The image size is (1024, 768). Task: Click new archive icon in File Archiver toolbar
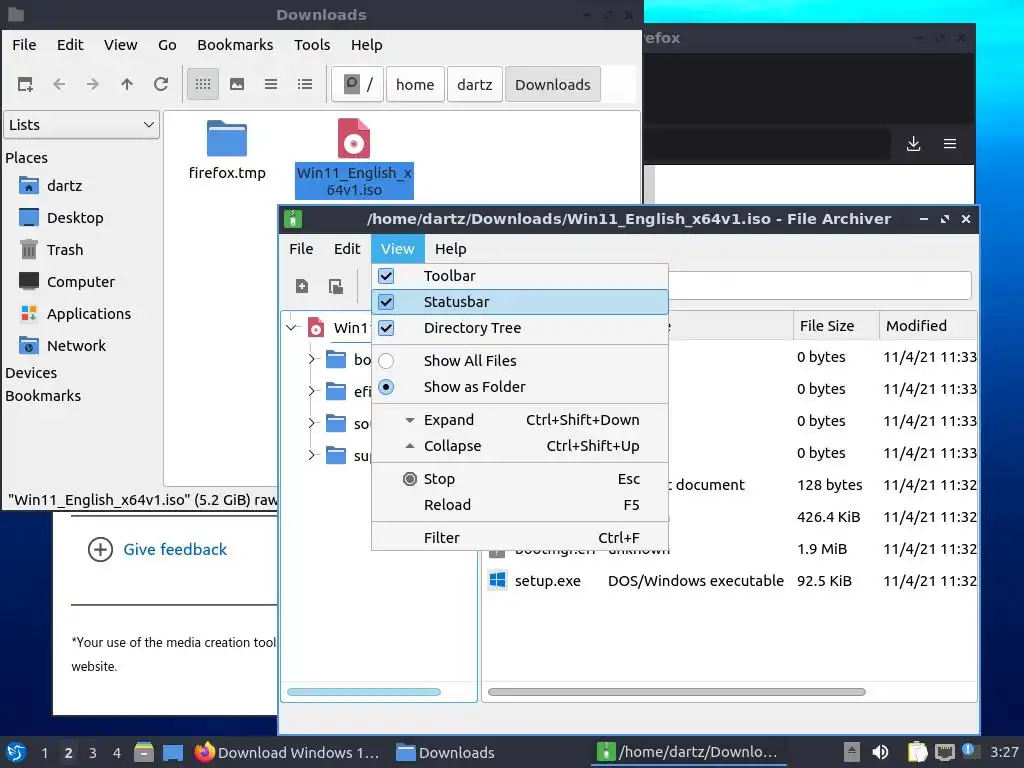click(x=302, y=286)
